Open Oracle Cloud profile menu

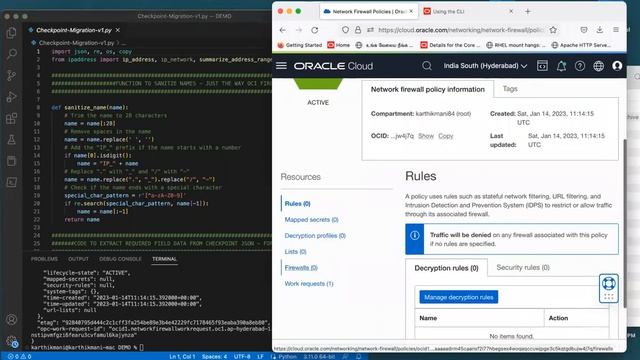click(x=617, y=66)
